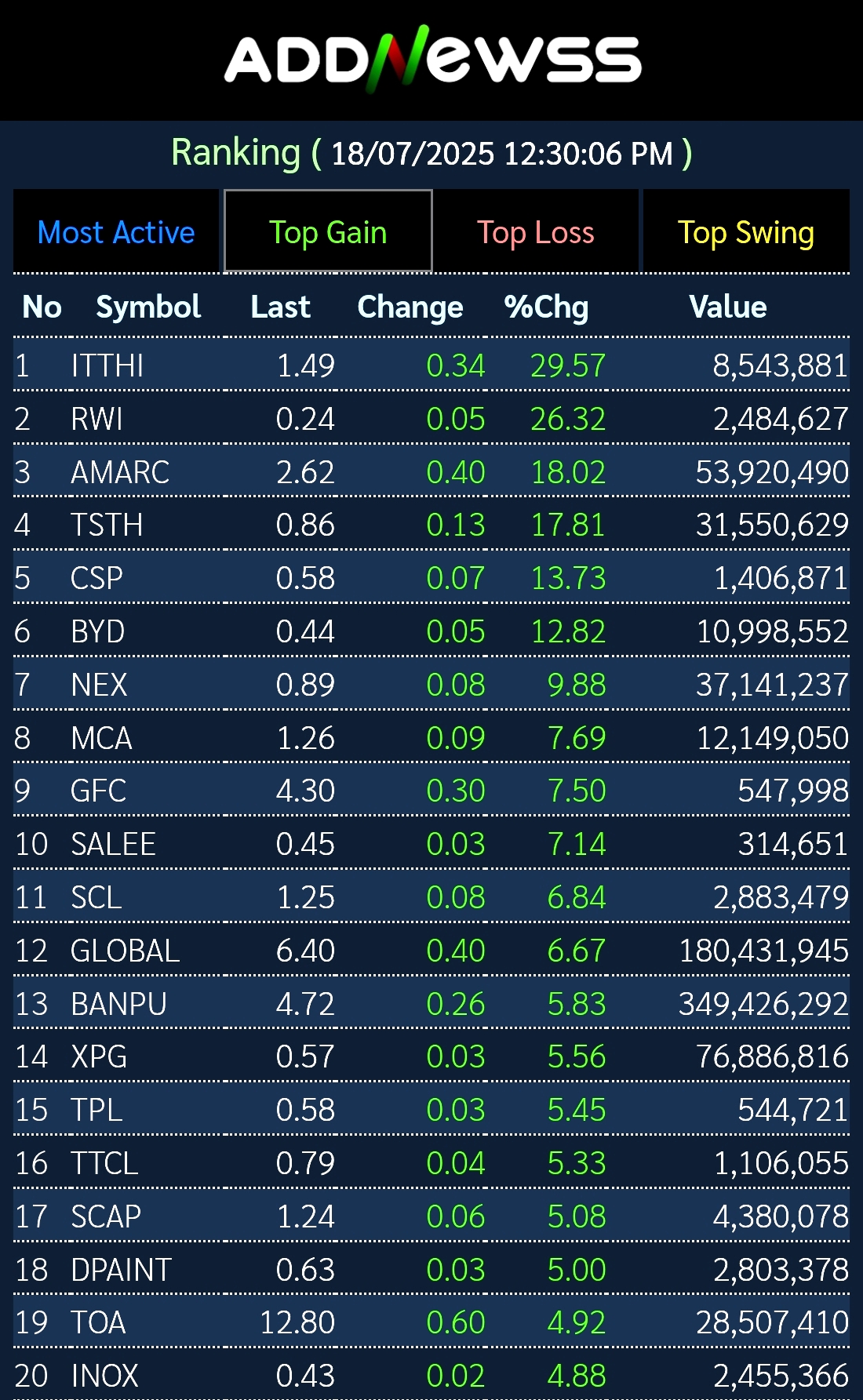Click the Change column header
Viewport: 863px width, 1400px height.
click(x=410, y=307)
